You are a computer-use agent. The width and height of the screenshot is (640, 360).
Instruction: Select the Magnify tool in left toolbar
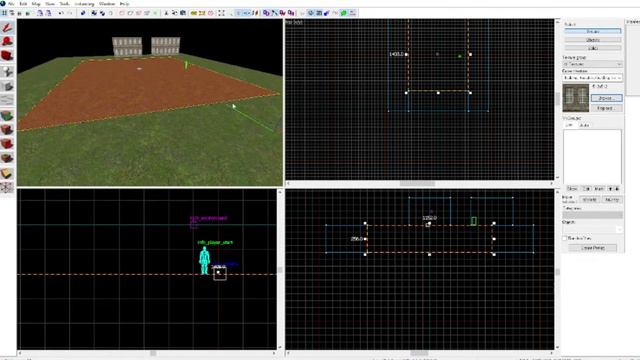(7, 41)
